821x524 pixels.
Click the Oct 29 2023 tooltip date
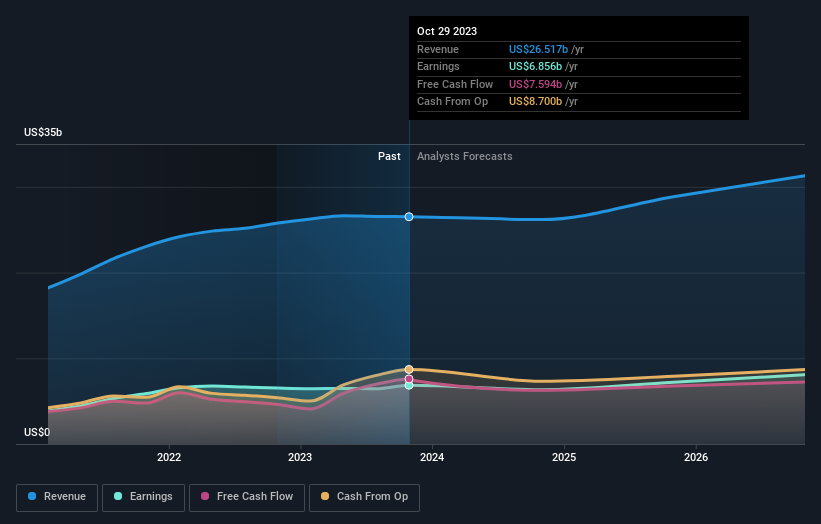point(447,31)
